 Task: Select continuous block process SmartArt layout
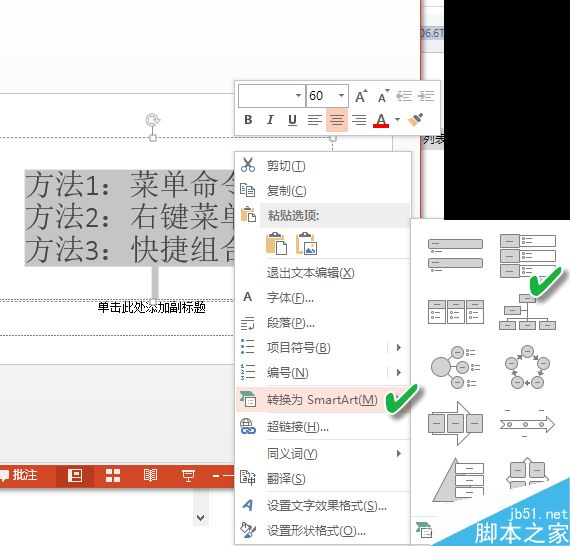pyautogui.click(x=455, y=423)
